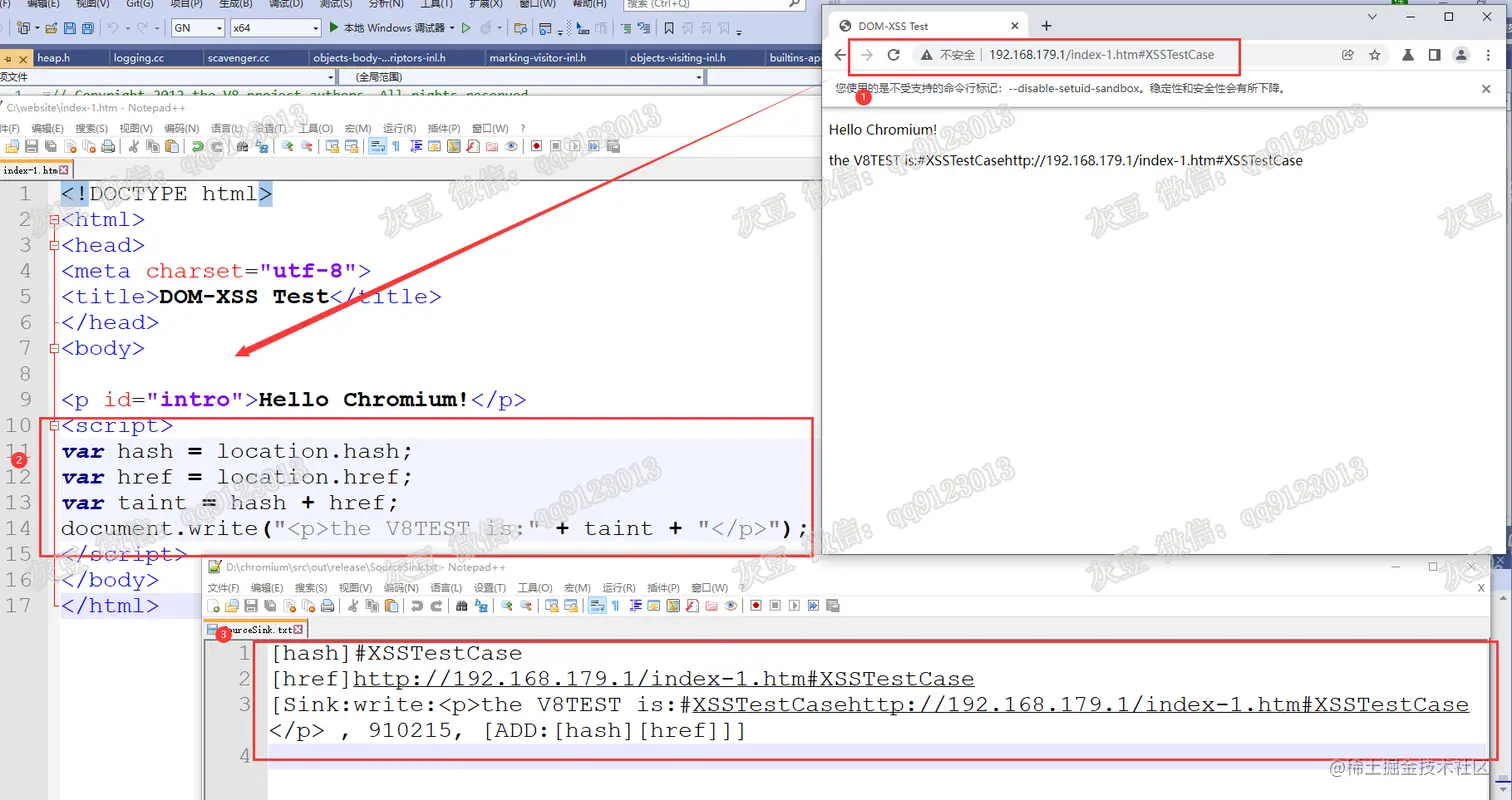Click monitoring eye icon in SourceSink.txt Notepad++
The image size is (1512, 800).
pos(730,606)
